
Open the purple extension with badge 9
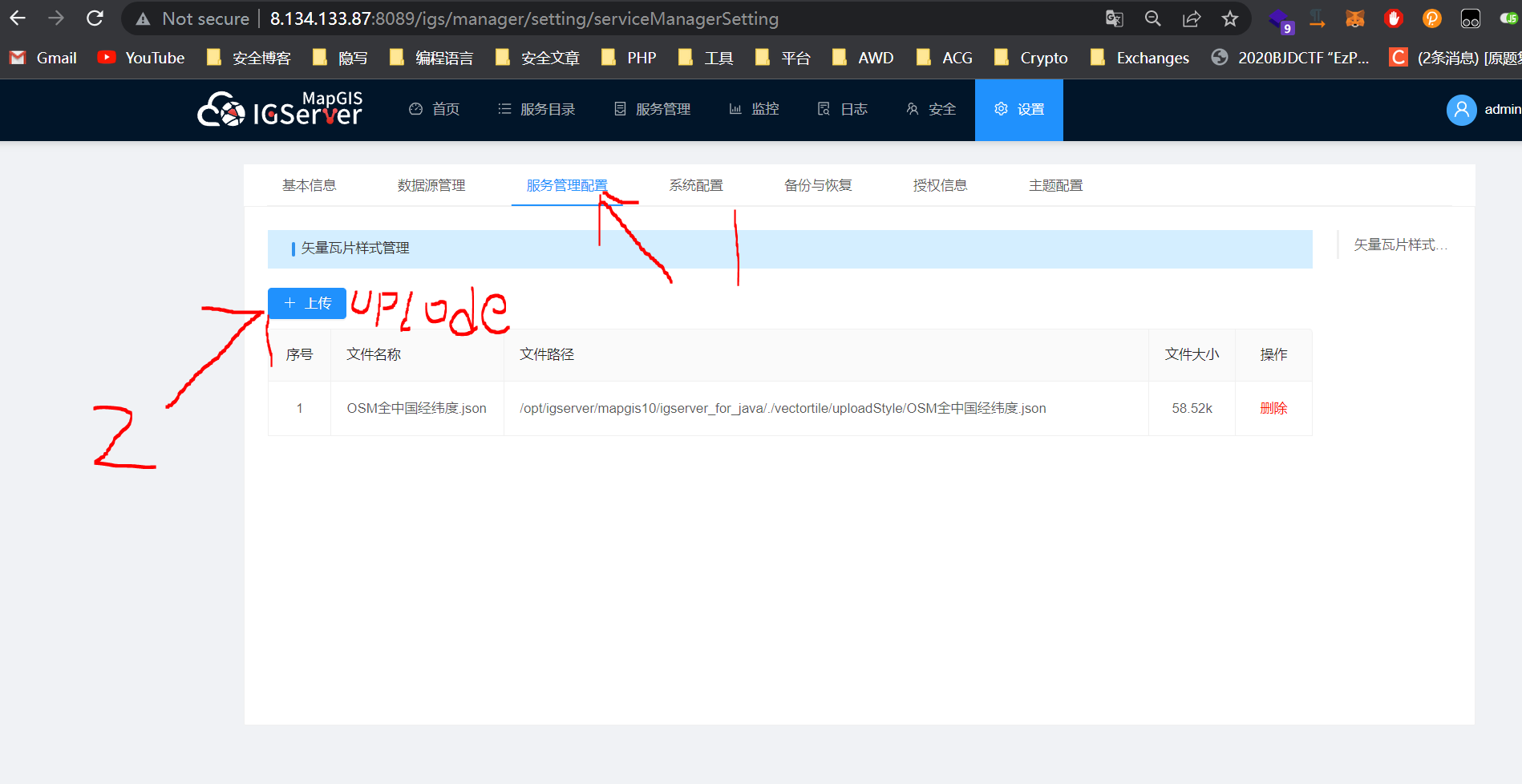[1281, 20]
